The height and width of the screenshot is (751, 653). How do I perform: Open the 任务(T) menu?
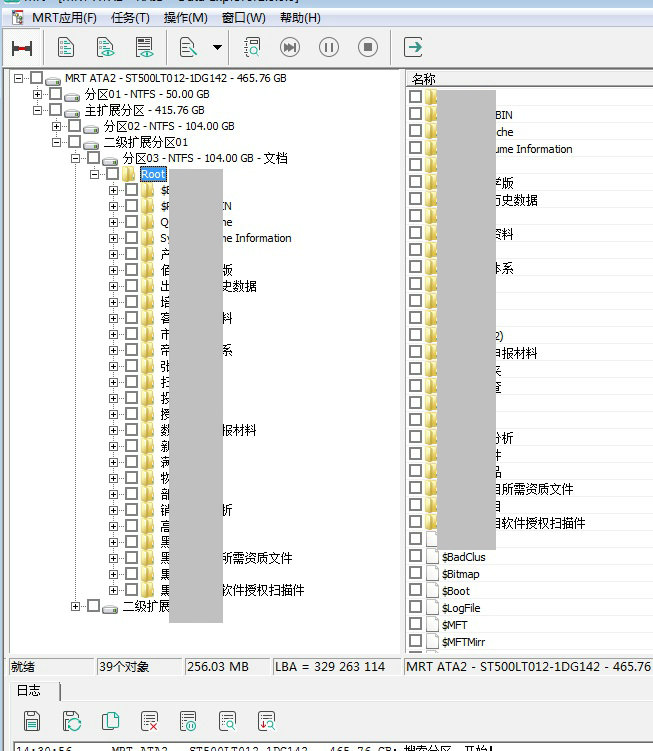pyautogui.click(x=130, y=18)
